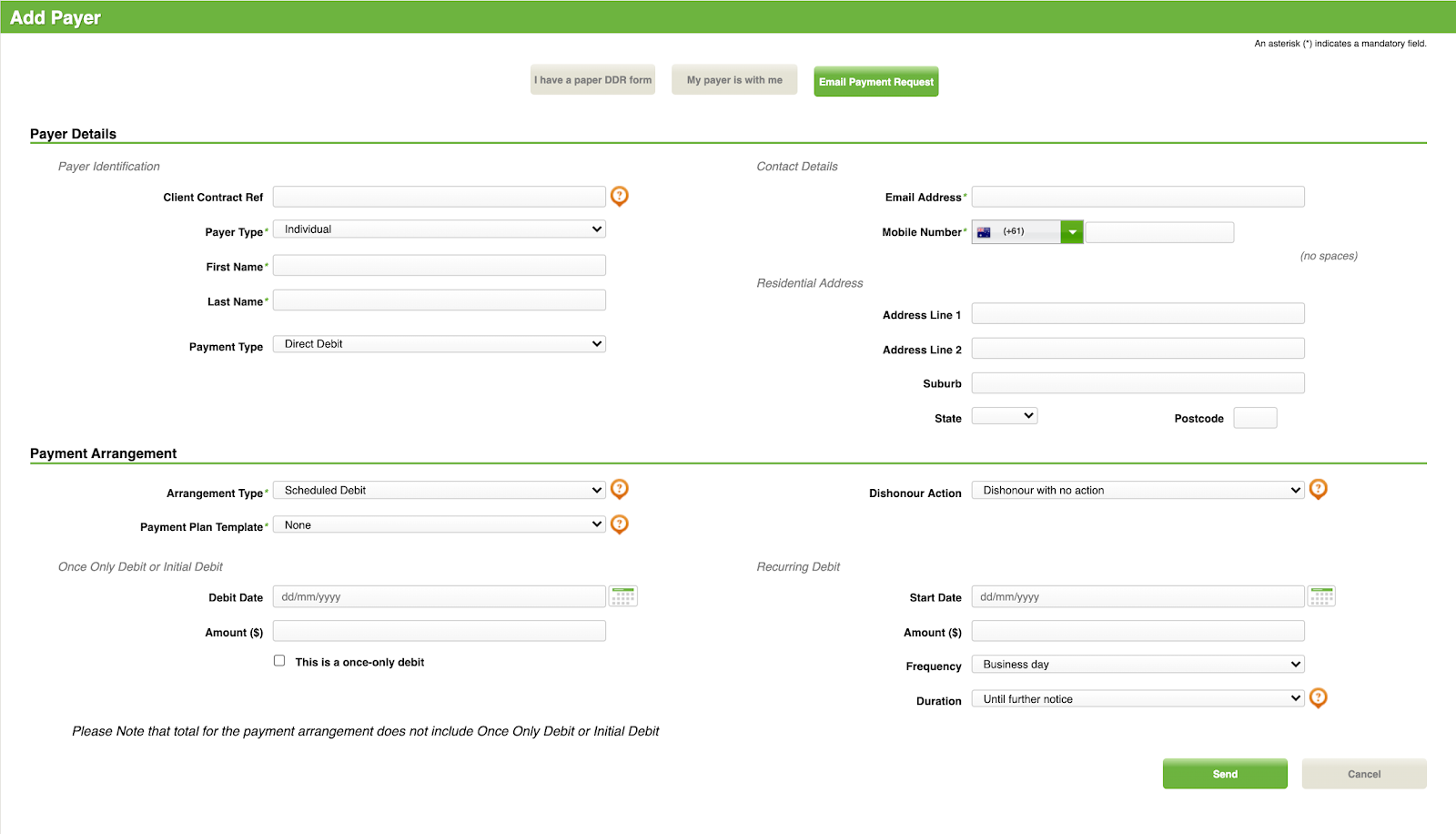1456x834 pixels.
Task: Open the Debit Date calendar picker
Action: tap(622, 595)
